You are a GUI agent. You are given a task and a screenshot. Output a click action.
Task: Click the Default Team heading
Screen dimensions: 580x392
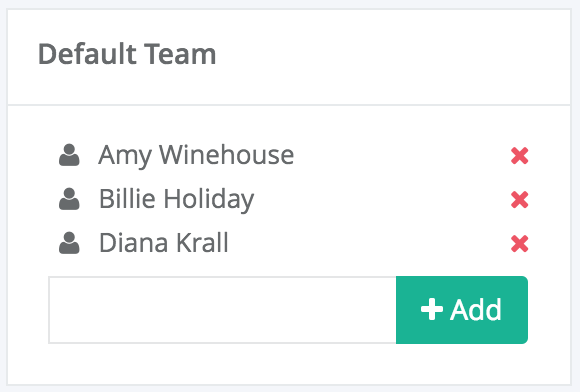point(127,54)
